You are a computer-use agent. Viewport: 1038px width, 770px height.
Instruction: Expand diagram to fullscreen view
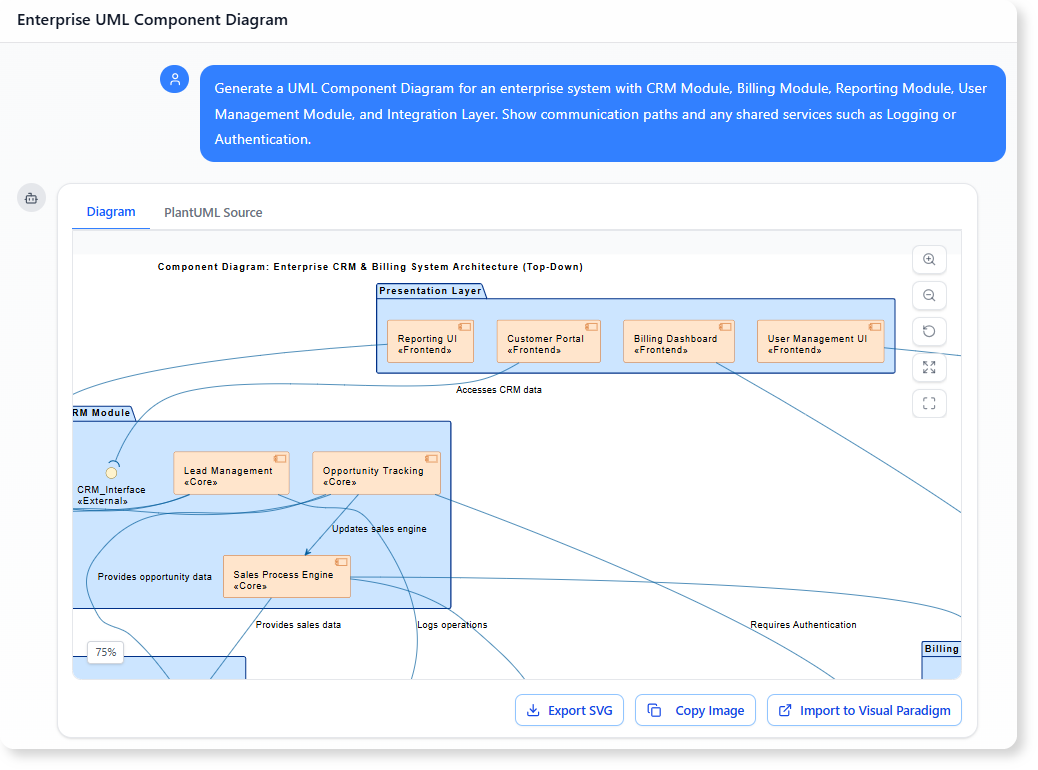point(929,367)
